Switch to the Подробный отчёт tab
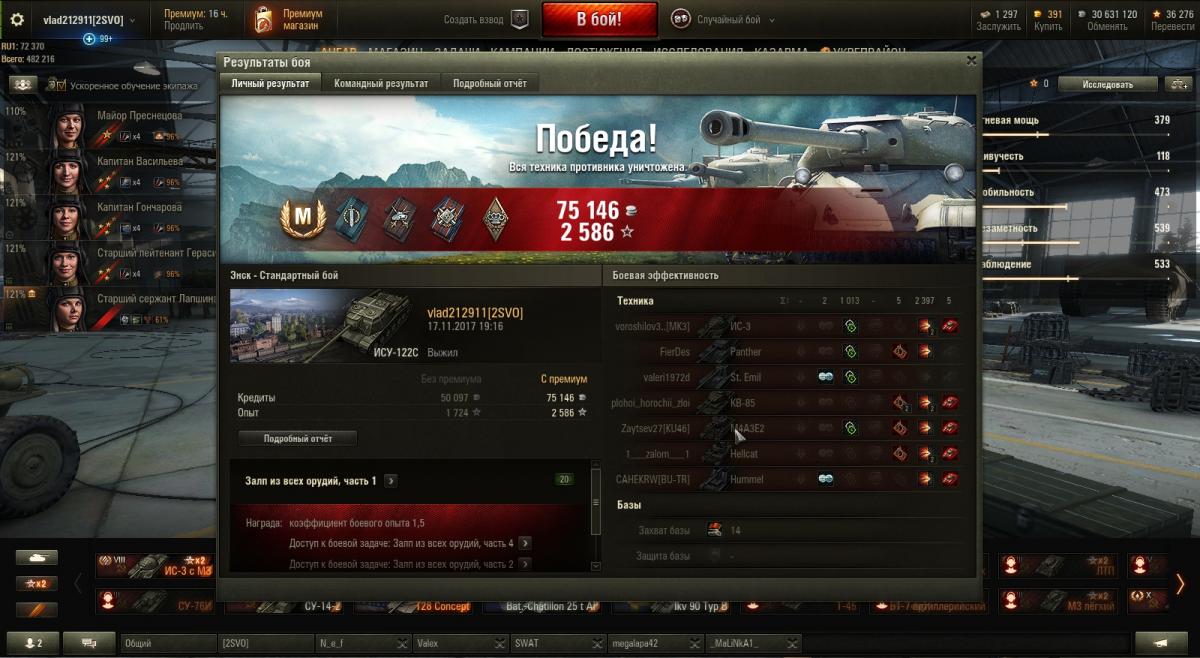 pyautogui.click(x=490, y=83)
